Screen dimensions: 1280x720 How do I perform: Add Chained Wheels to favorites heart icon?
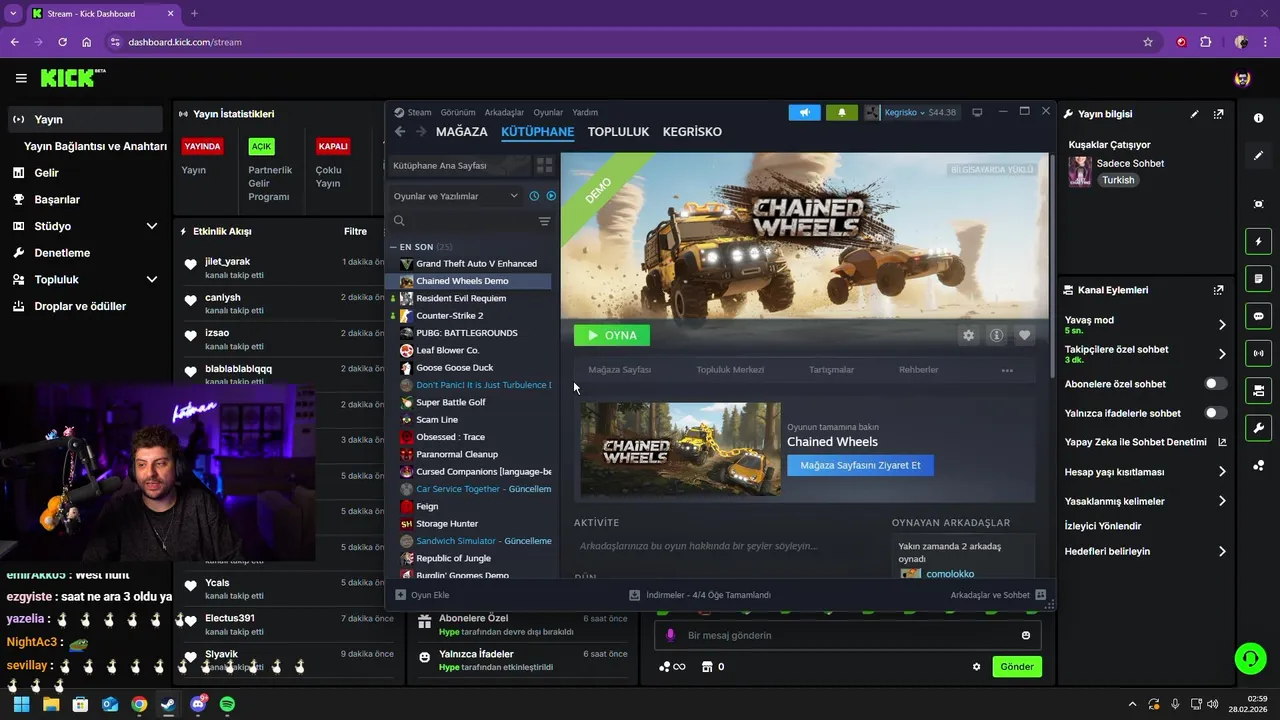click(x=1024, y=336)
